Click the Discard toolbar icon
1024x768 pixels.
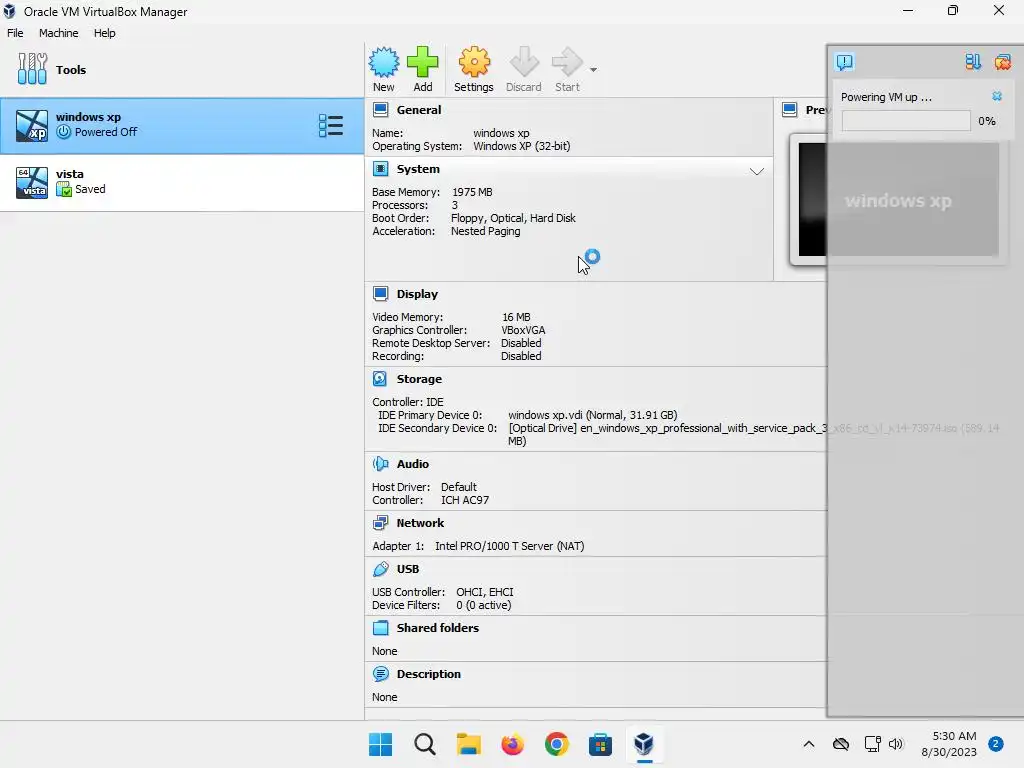click(524, 62)
